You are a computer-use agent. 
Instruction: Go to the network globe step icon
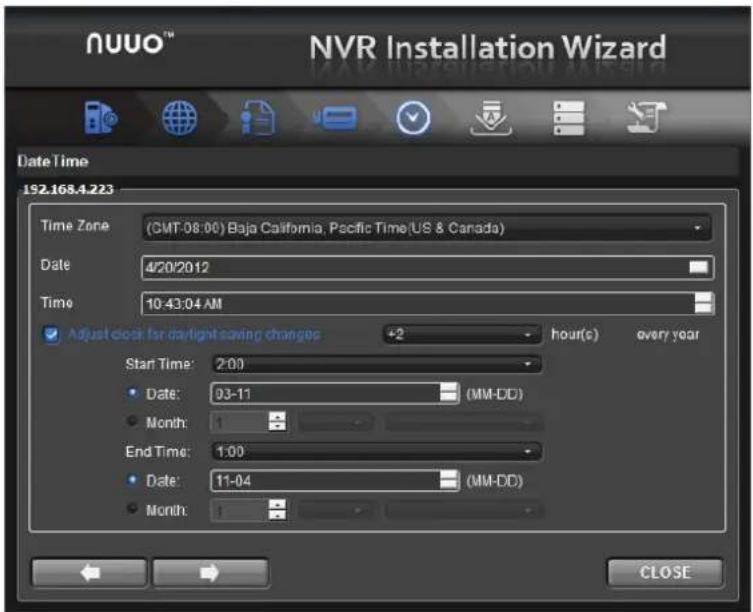pyautogui.click(x=179, y=118)
